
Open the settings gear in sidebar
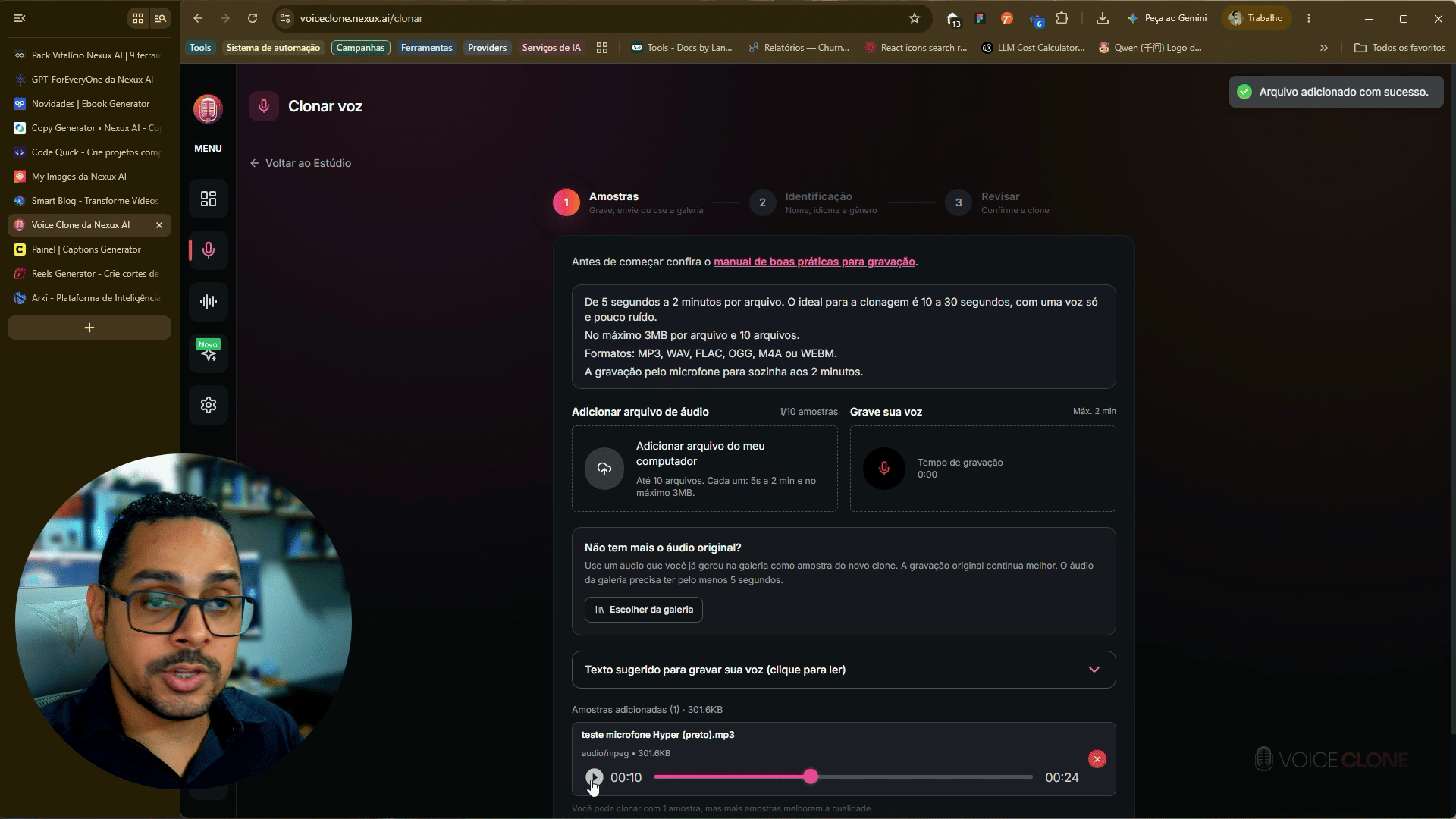[x=209, y=405]
